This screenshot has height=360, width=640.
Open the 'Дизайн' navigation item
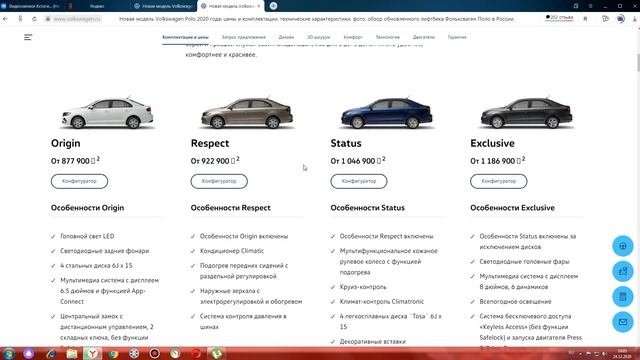pos(286,37)
